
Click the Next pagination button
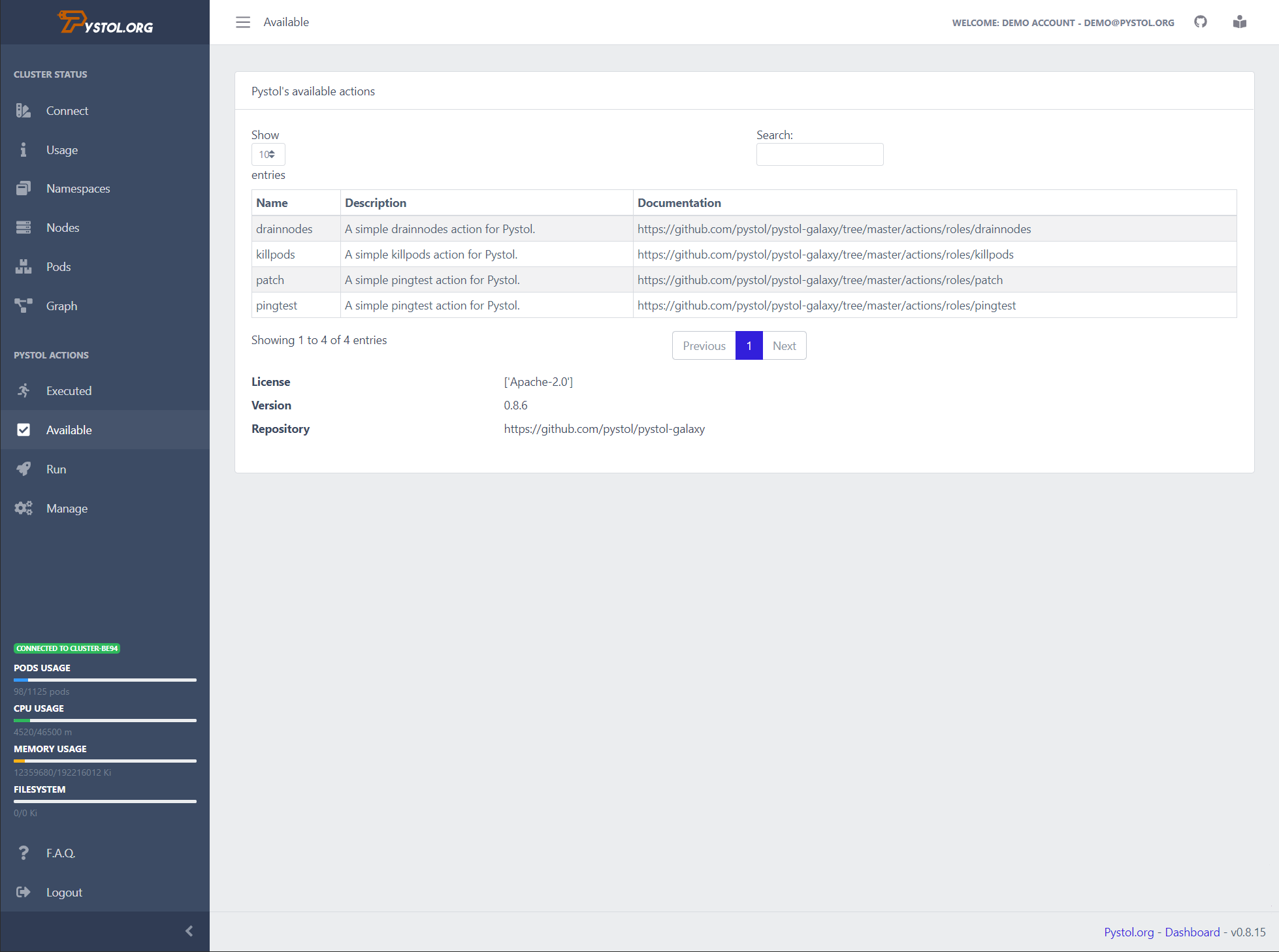pos(784,346)
